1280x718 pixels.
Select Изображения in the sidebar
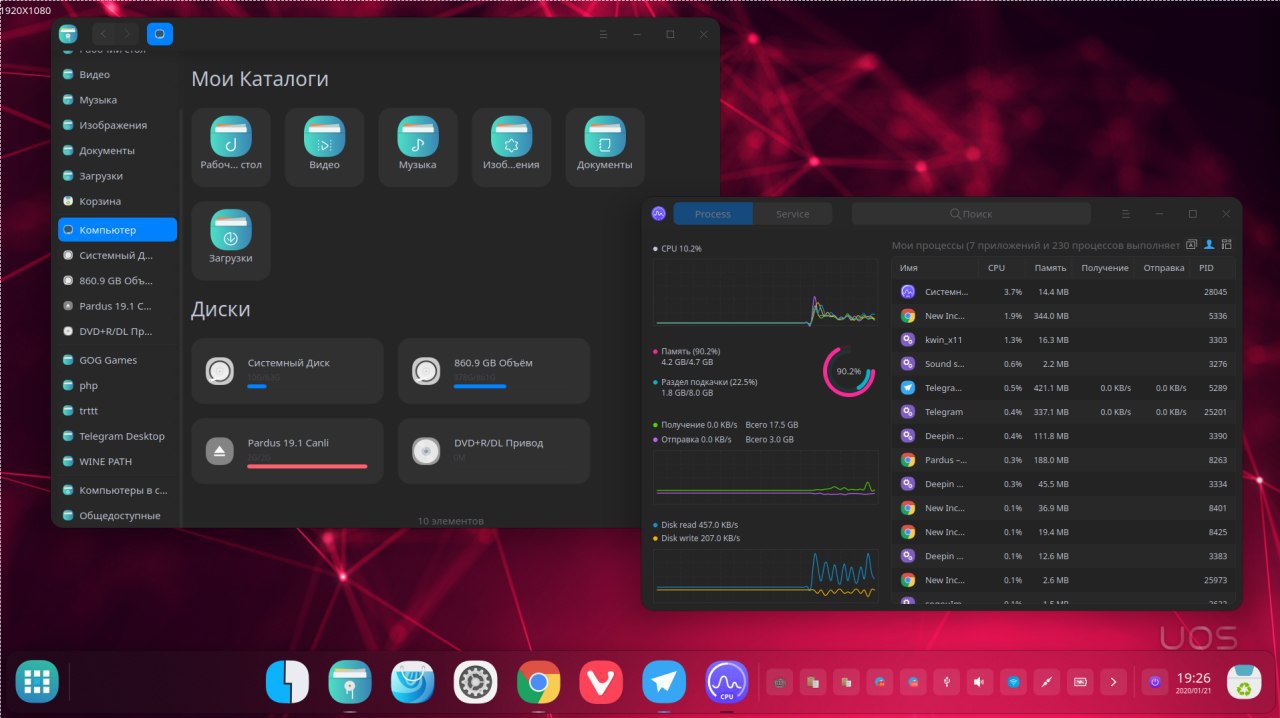tap(117, 125)
